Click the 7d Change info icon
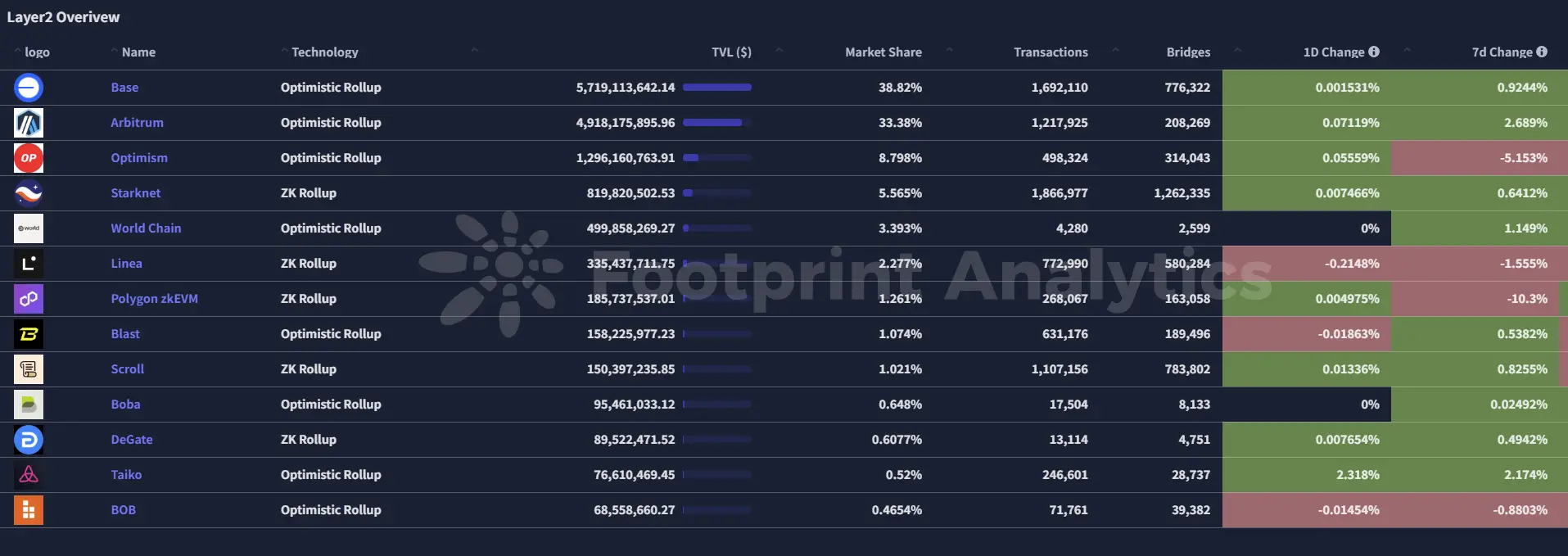Viewport: 1568px width, 556px height. [1542, 52]
